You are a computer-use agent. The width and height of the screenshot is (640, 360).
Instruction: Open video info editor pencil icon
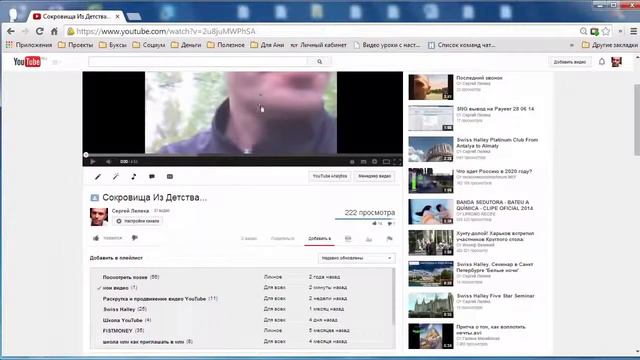98,176
